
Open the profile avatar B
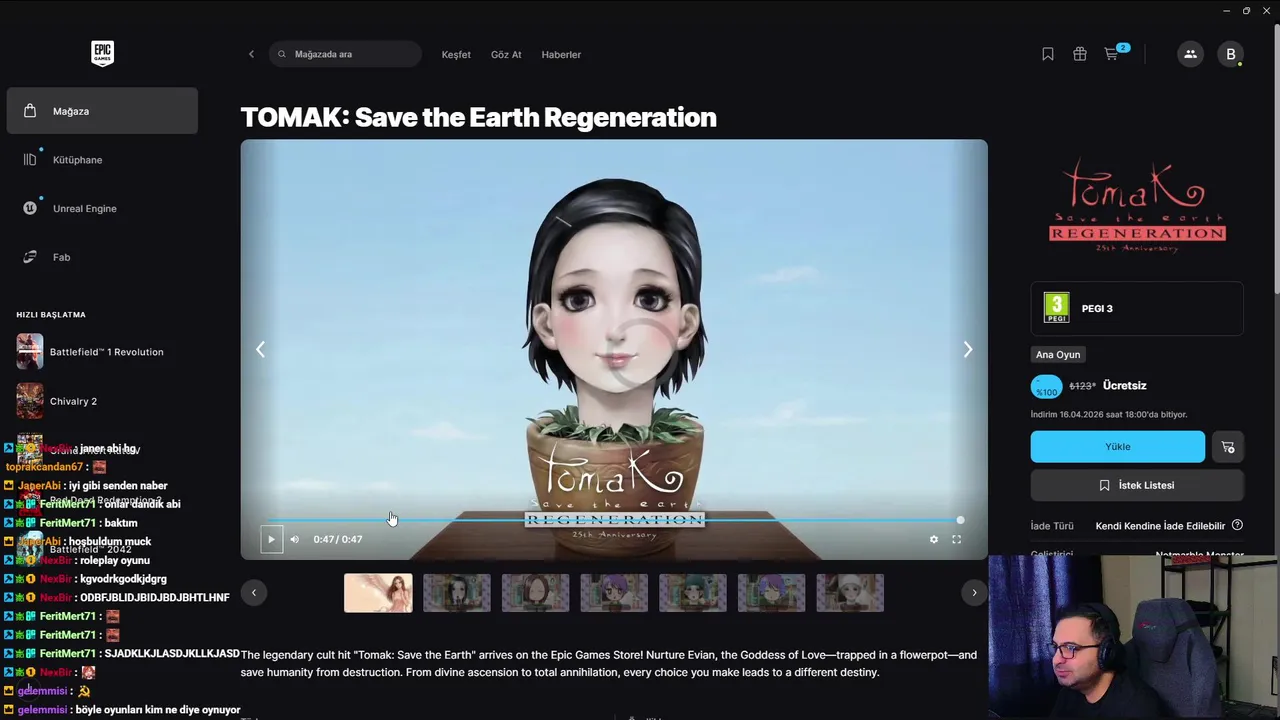tap(1231, 54)
